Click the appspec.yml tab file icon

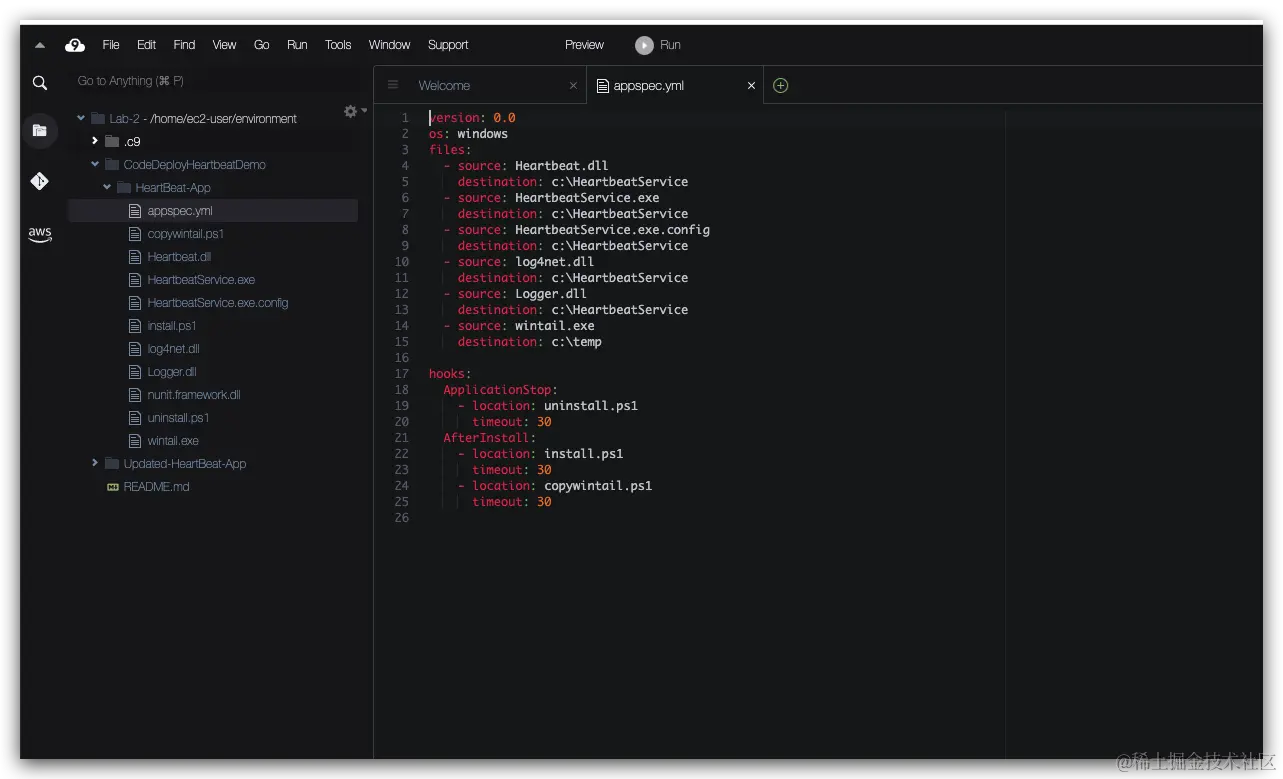pyautogui.click(x=603, y=86)
